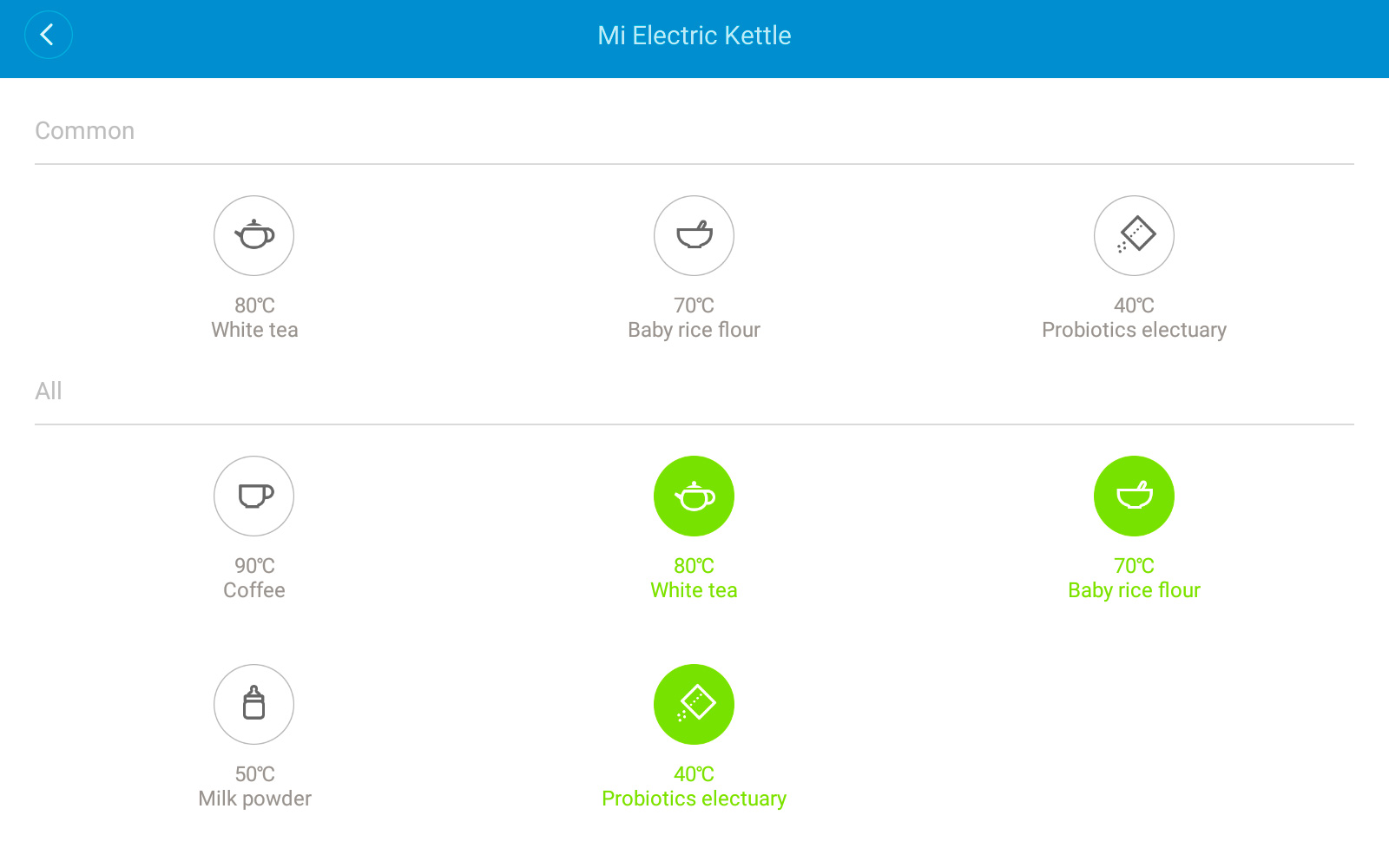The width and height of the screenshot is (1389, 868).
Task: Tap the 90°C Coffee text label
Action: pyautogui.click(x=254, y=578)
